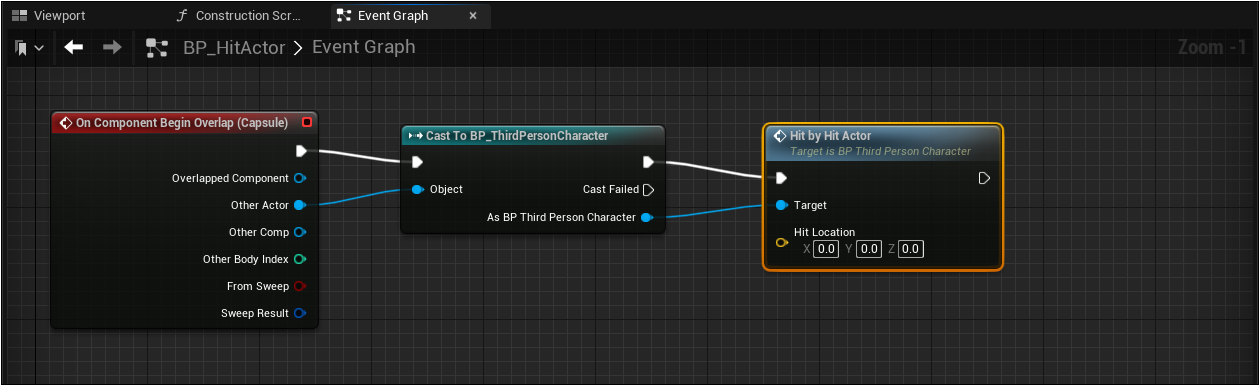Screen dimensions: 1260x386
Task: Navigate forward in graph history
Action: 113,48
